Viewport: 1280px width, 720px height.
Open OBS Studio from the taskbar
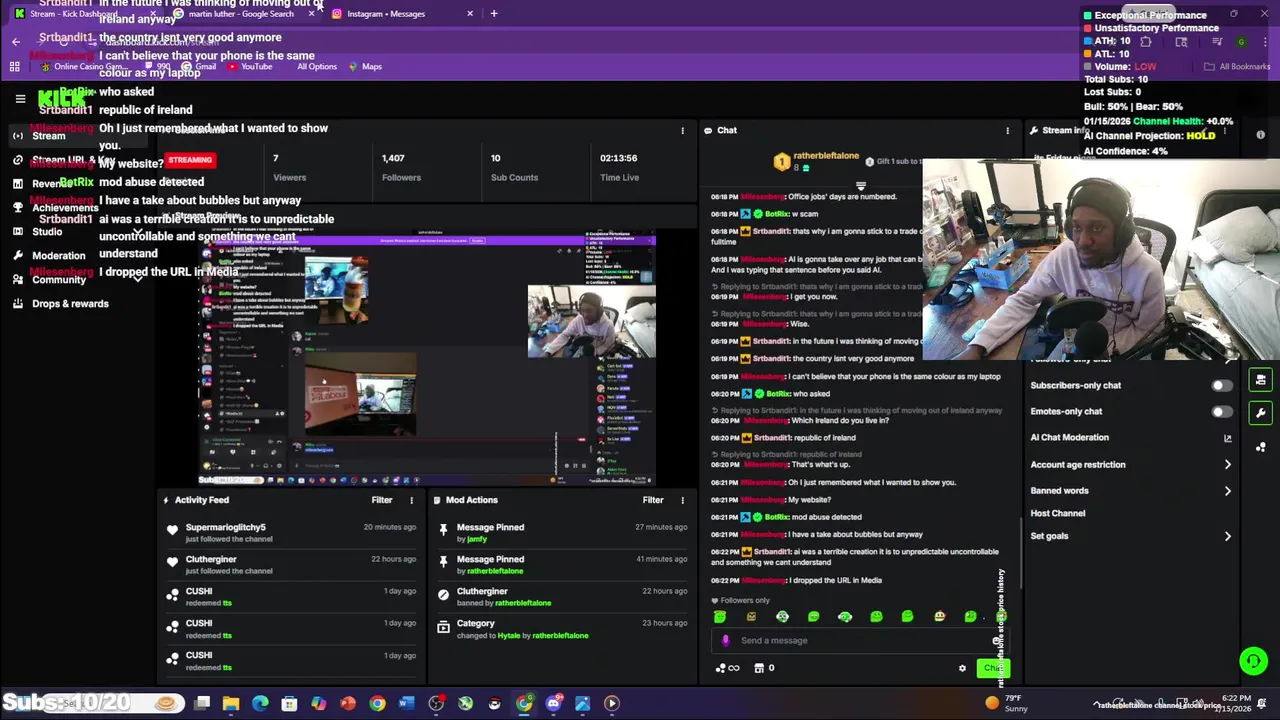[x=436, y=703]
